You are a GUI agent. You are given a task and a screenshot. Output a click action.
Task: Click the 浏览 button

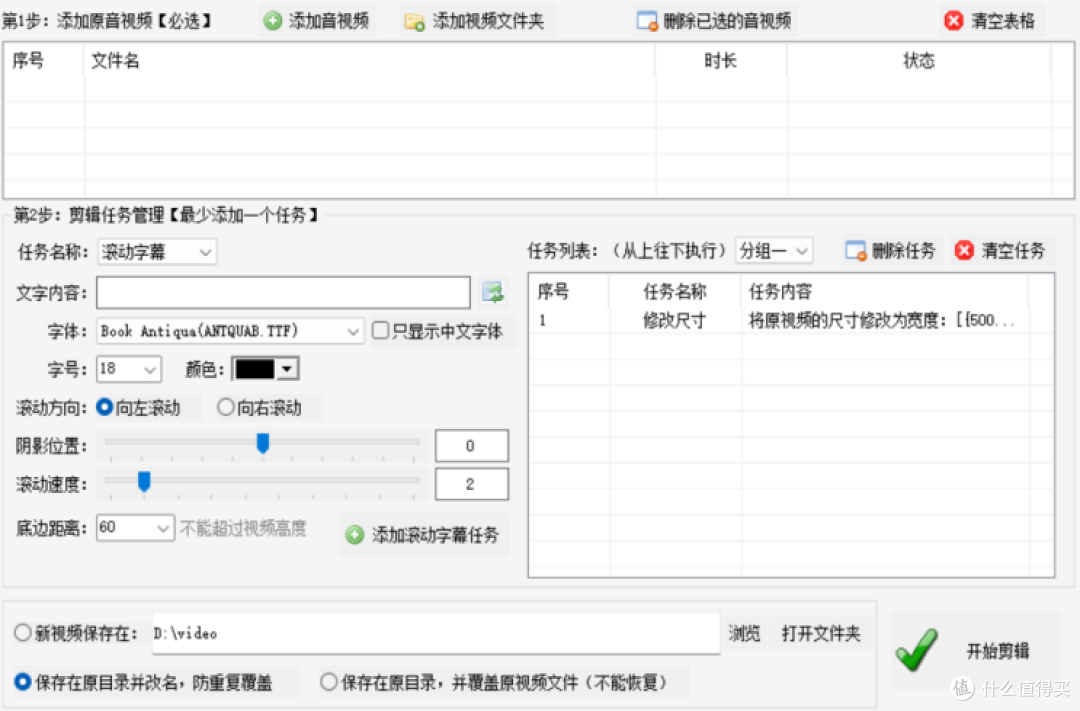[x=745, y=633]
